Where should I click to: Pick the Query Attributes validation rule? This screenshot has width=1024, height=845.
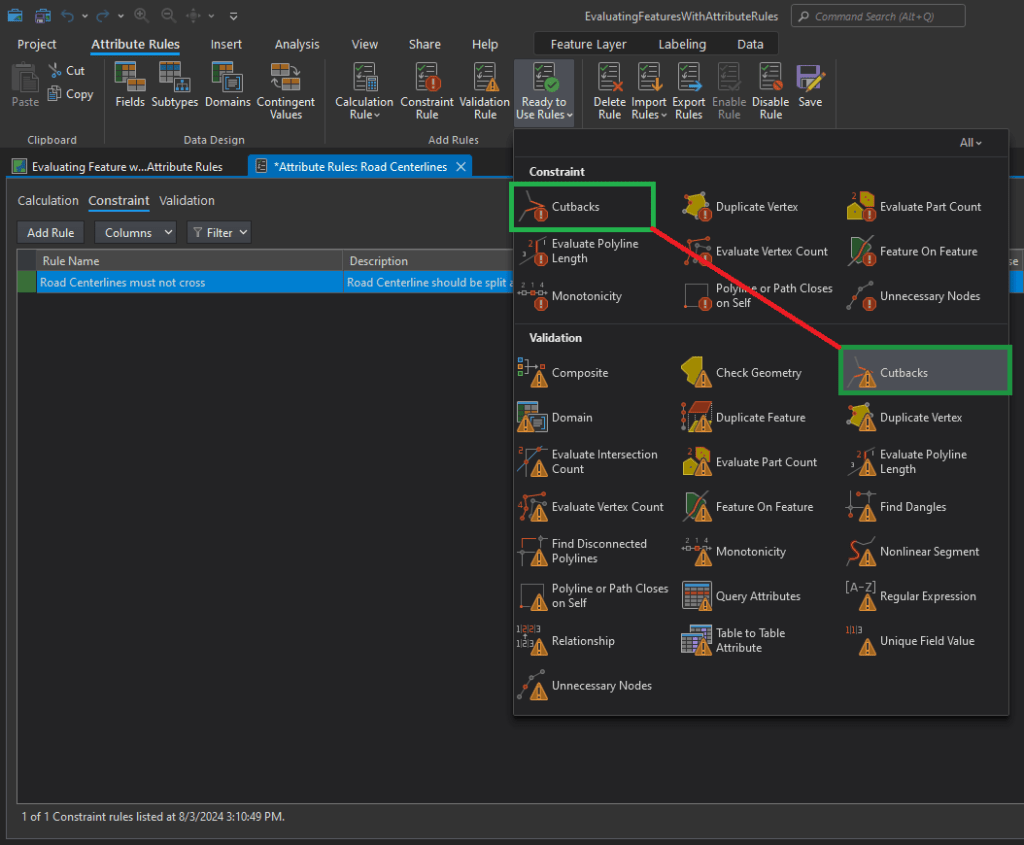[756, 597]
